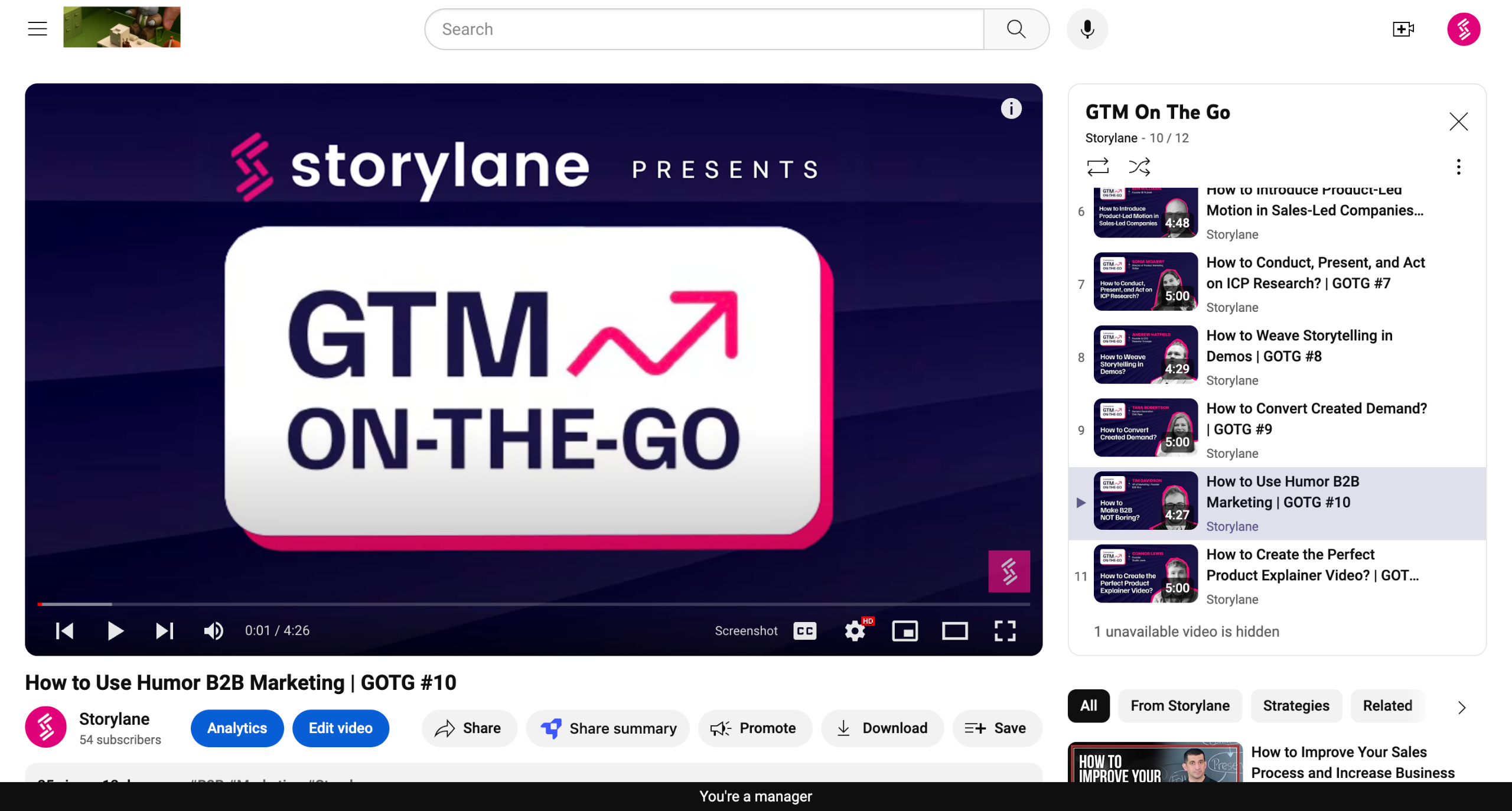Open the player settings gear

coord(855,630)
